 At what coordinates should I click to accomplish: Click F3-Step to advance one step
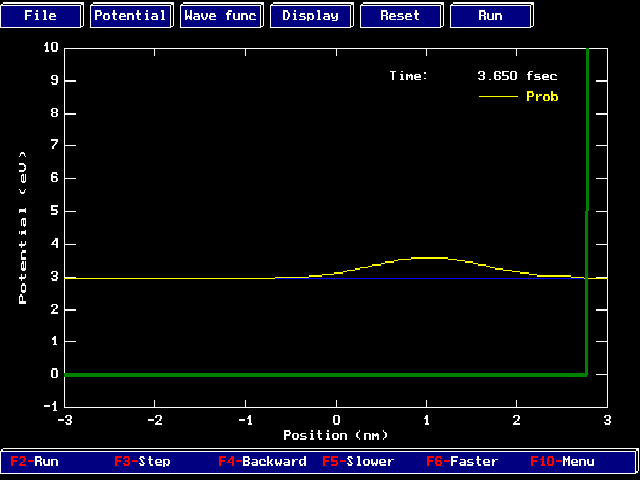tap(142, 462)
